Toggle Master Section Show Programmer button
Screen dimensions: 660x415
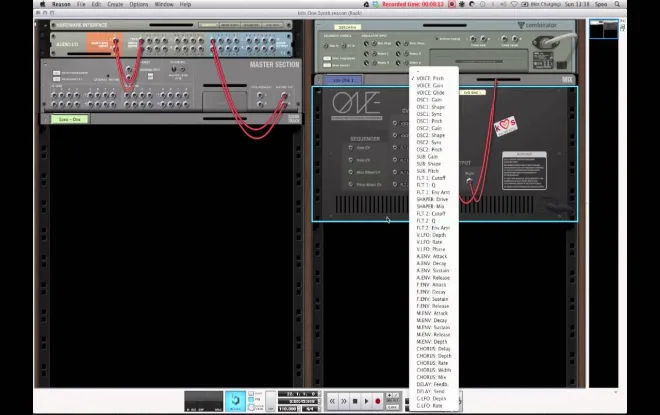click(x=56, y=73)
